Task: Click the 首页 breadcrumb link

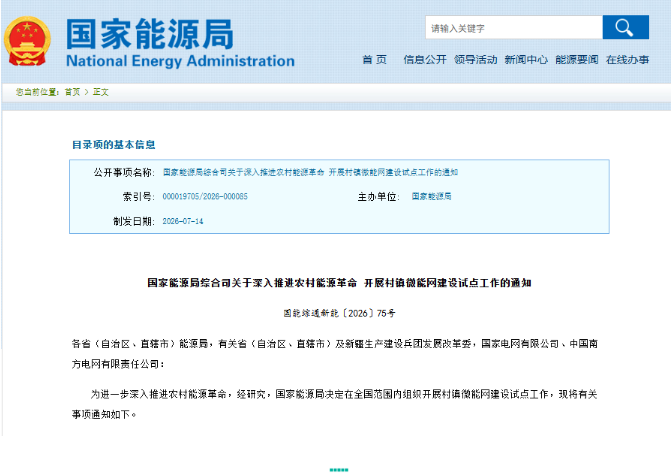Action: 72,92
